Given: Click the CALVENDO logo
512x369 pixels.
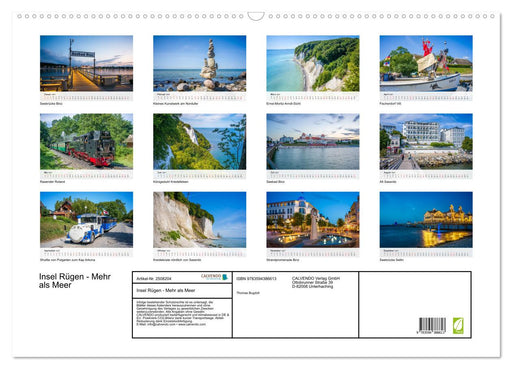Looking at the screenshot, I should coord(215,277).
